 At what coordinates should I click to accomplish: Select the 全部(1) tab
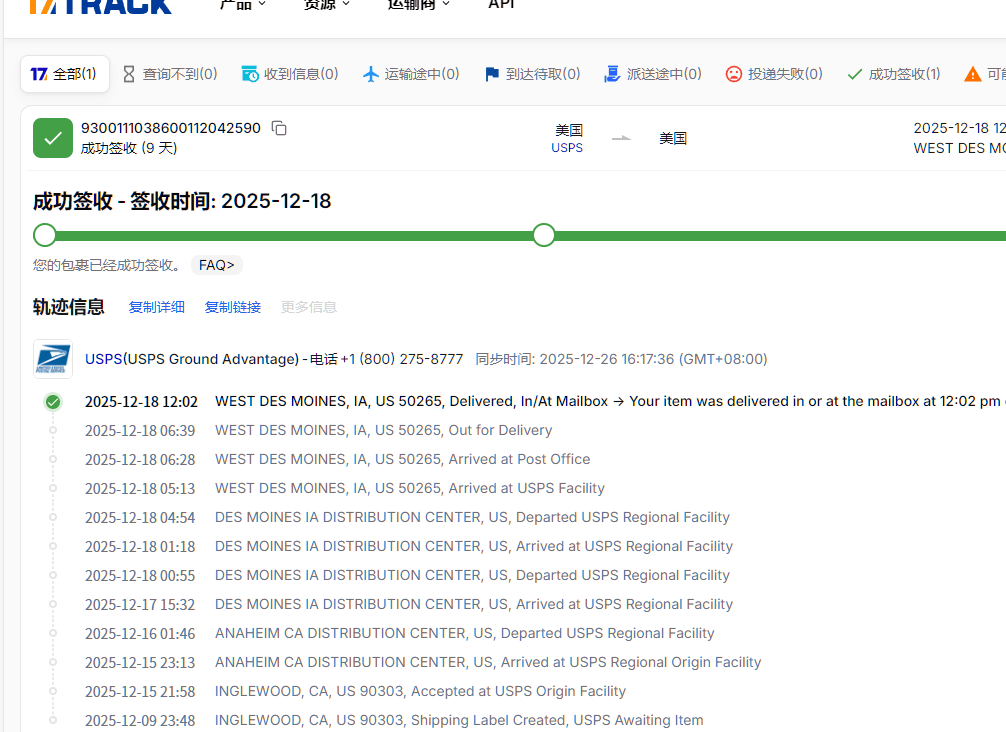point(64,74)
